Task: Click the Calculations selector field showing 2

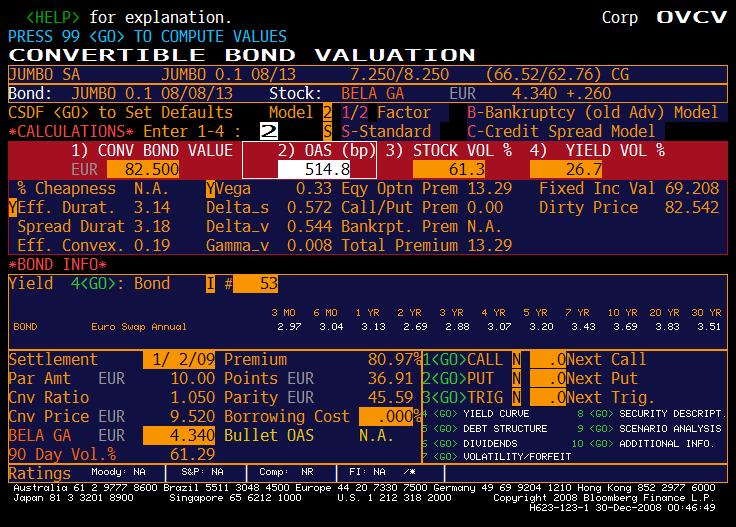Action: click(x=269, y=131)
